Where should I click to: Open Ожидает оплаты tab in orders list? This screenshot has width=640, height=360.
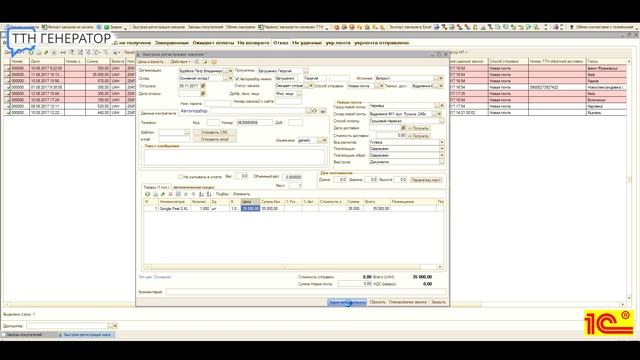(213, 42)
